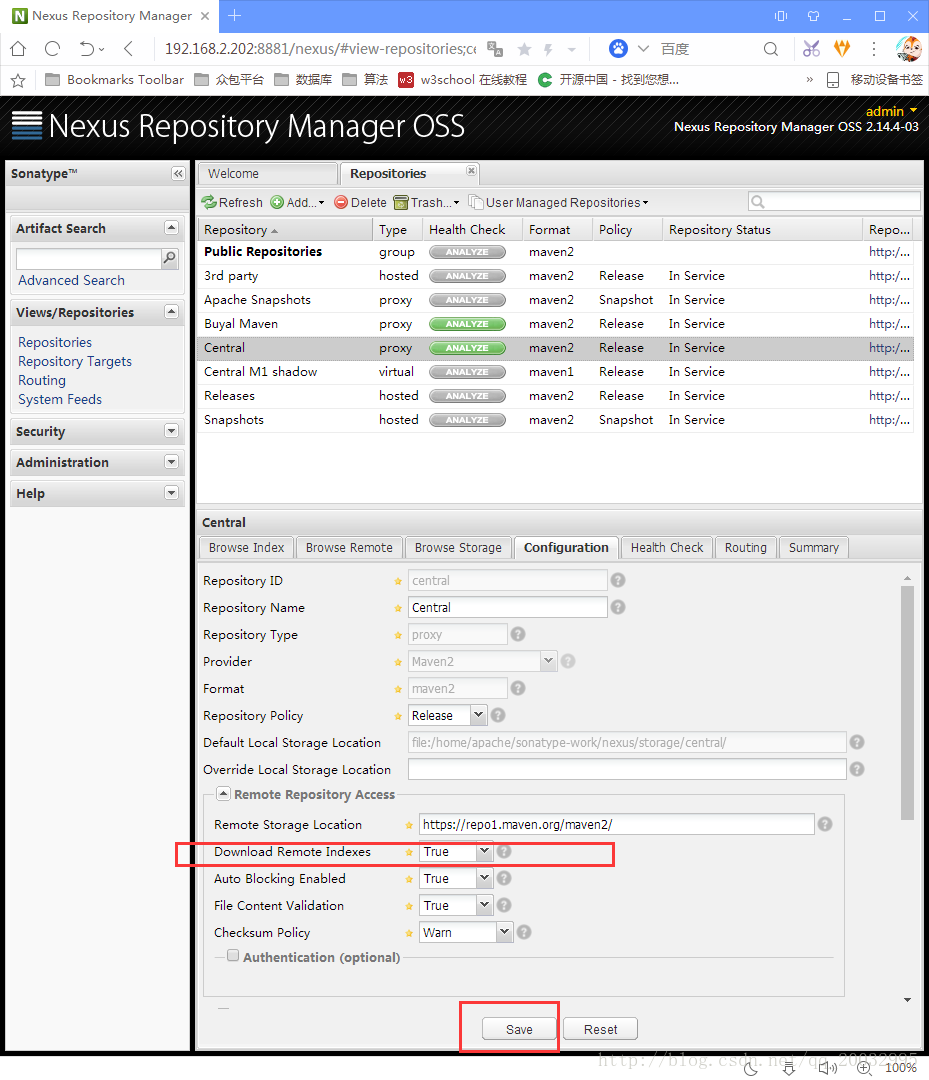Switch to the Browse Remote tab
Image resolution: width=929 pixels, height=1080 pixels.
pos(349,548)
